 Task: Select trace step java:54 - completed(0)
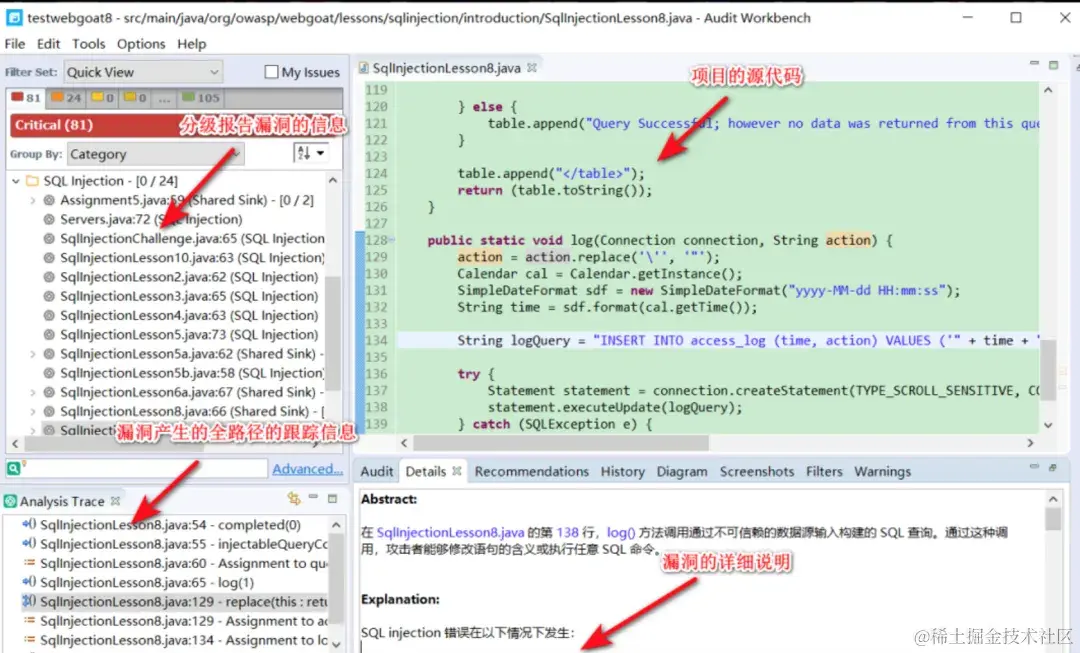(x=170, y=525)
